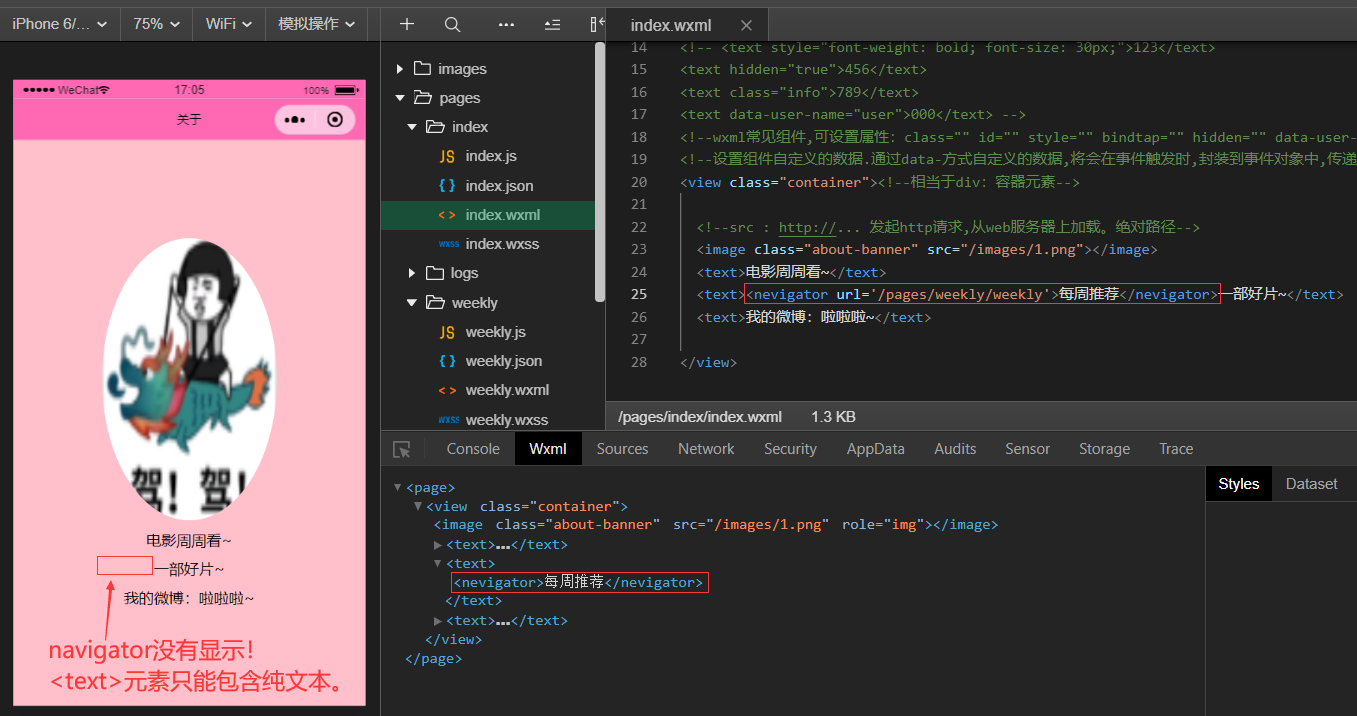Image resolution: width=1357 pixels, height=716 pixels.
Task: Open the Dataset panel tab
Action: [x=1311, y=484]
